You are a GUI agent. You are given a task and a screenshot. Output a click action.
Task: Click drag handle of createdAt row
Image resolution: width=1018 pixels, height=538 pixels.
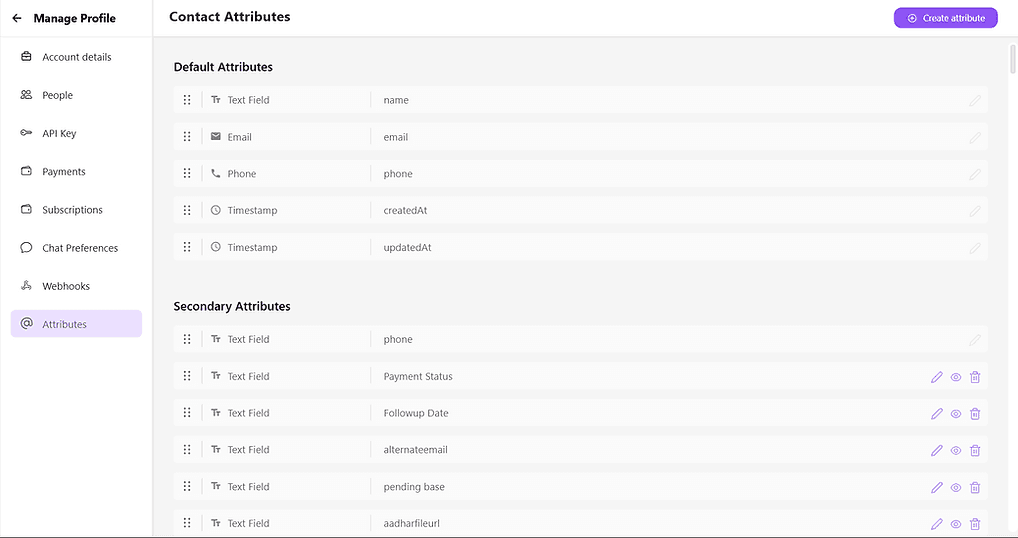(187, 210)
